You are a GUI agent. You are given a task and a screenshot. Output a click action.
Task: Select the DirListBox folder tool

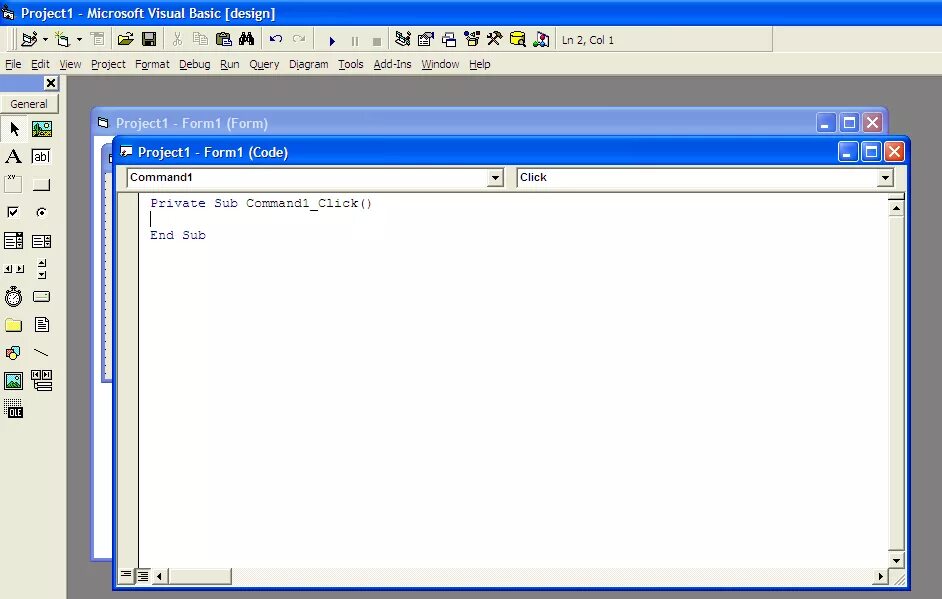(14, 325)
